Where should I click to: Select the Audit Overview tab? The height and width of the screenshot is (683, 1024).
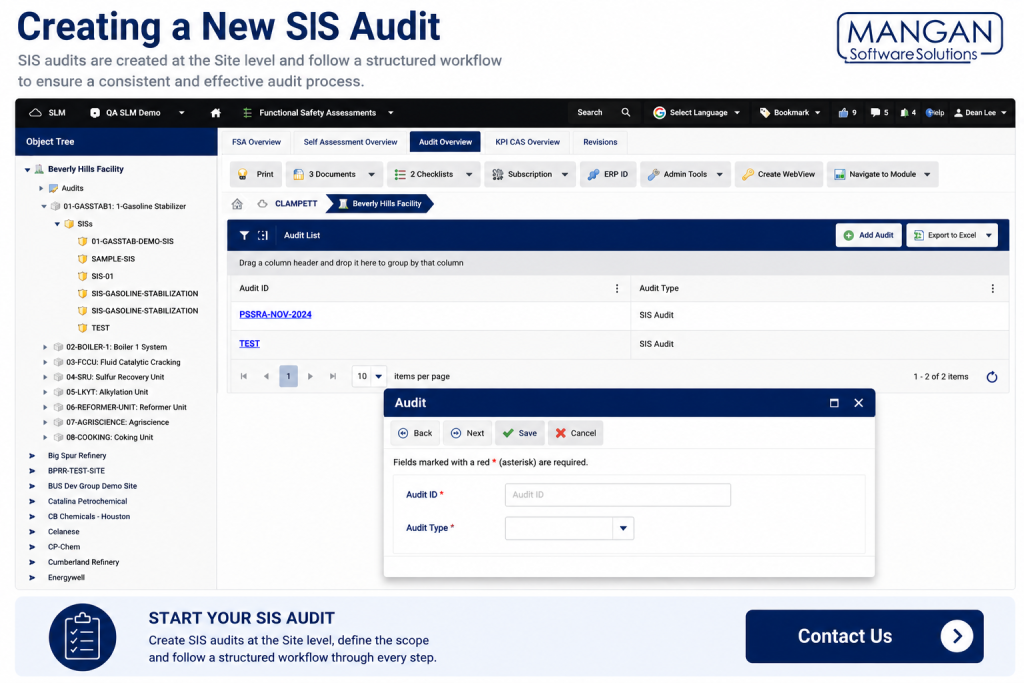(445, 142)
